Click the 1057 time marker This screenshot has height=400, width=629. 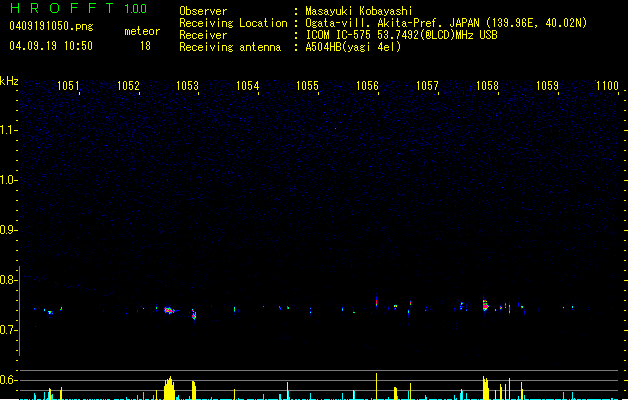427,86
